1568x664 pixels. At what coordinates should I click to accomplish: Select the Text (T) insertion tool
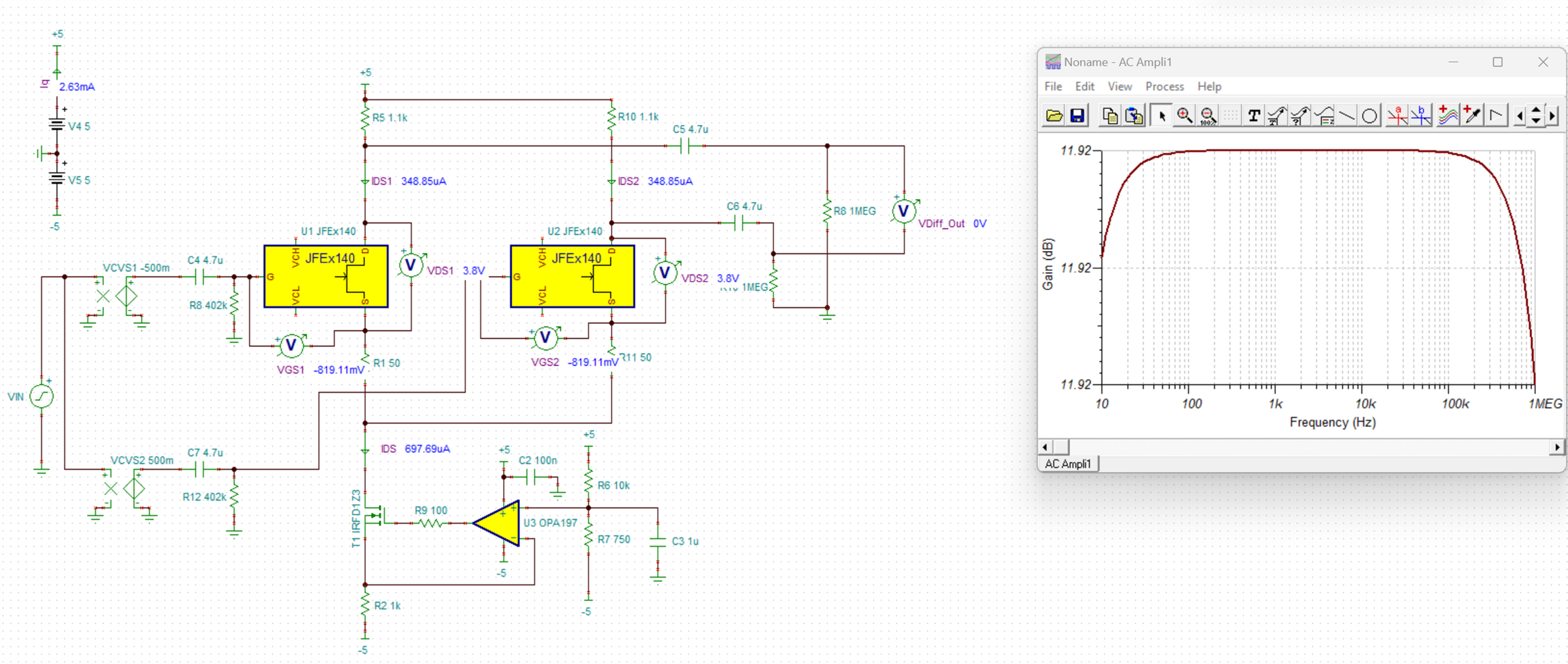tap(1254, 116)
